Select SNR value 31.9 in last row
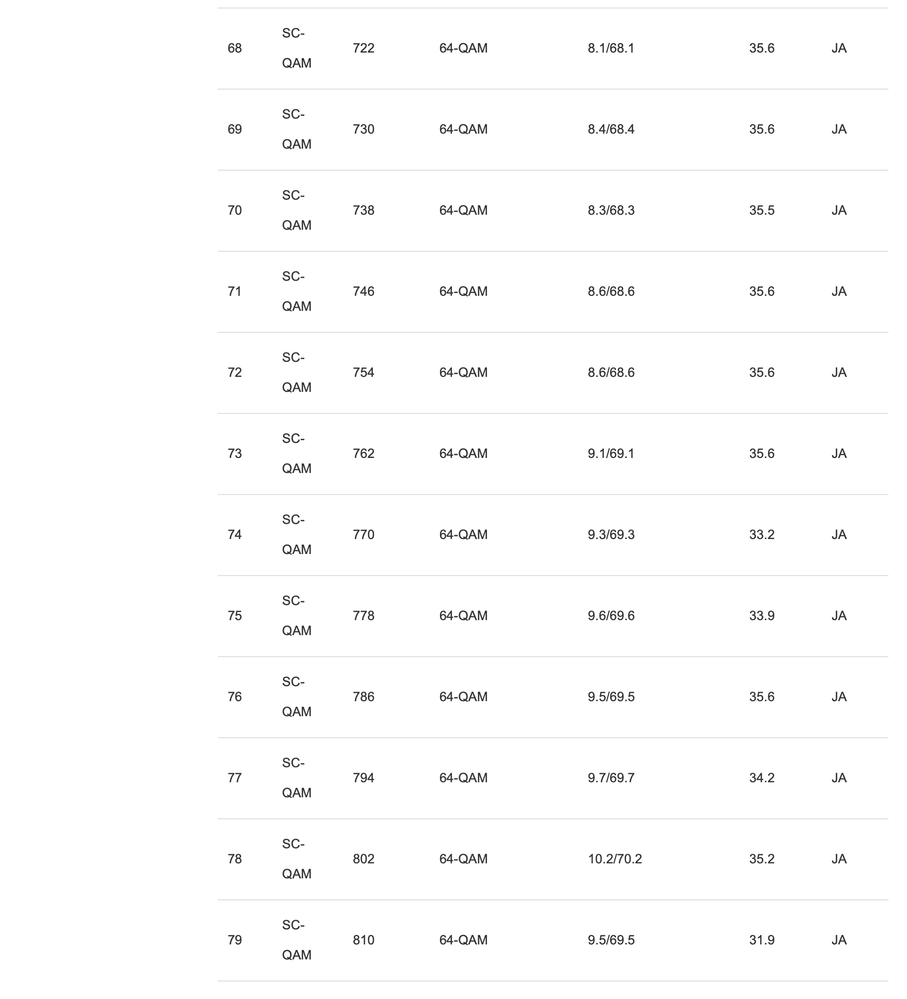 tap(761, 940)
